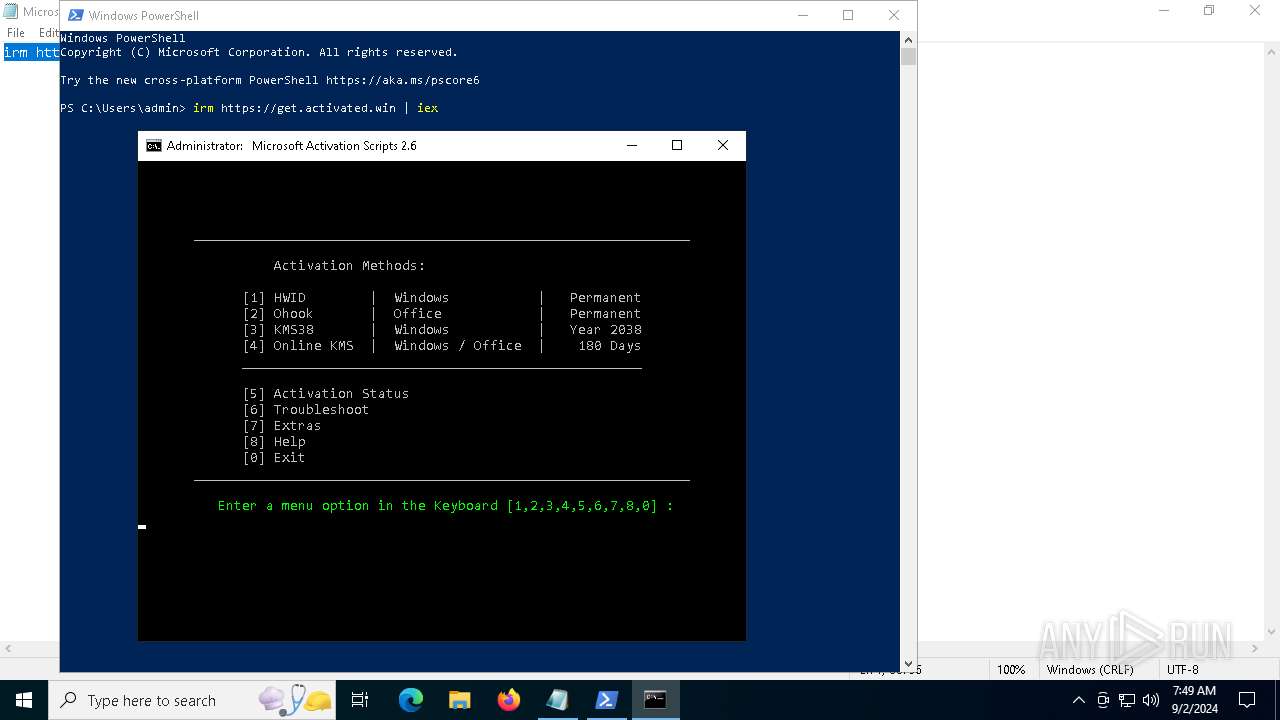Open File Explorer from the taskbar
Image resolution: width=1280 pixels, height=720 pixels.
click(x=460, y=700)
